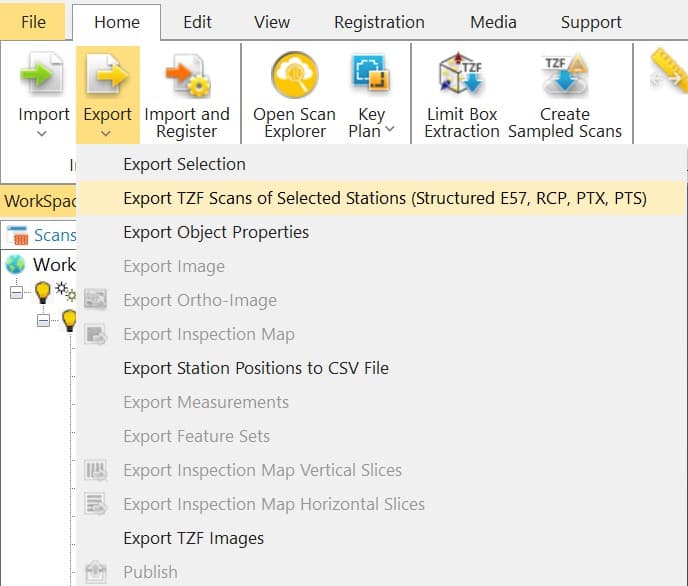The image size is (688, 586).
Task: Collapse the second-level tree node
Action: (x=44, y=321)
